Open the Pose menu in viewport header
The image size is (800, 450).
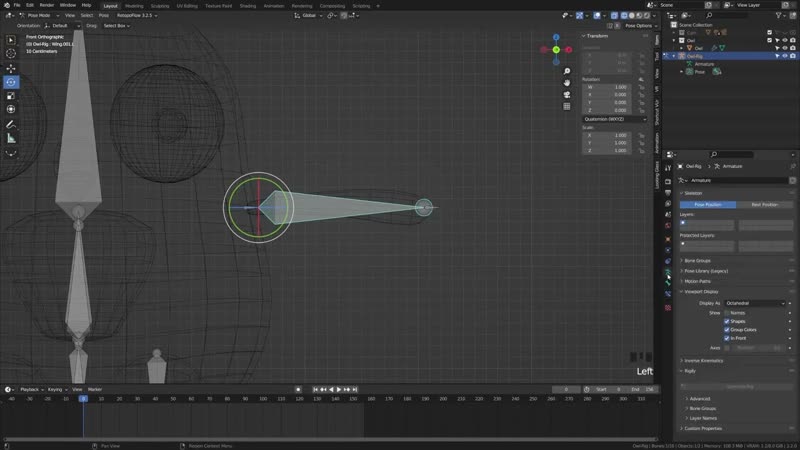104,15
